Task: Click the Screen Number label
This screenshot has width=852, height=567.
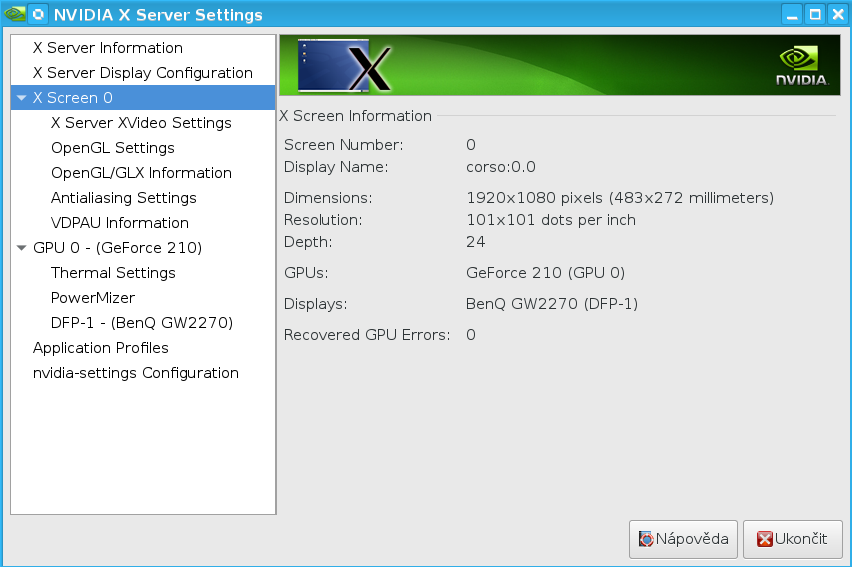Action: [x=344, y=145]
